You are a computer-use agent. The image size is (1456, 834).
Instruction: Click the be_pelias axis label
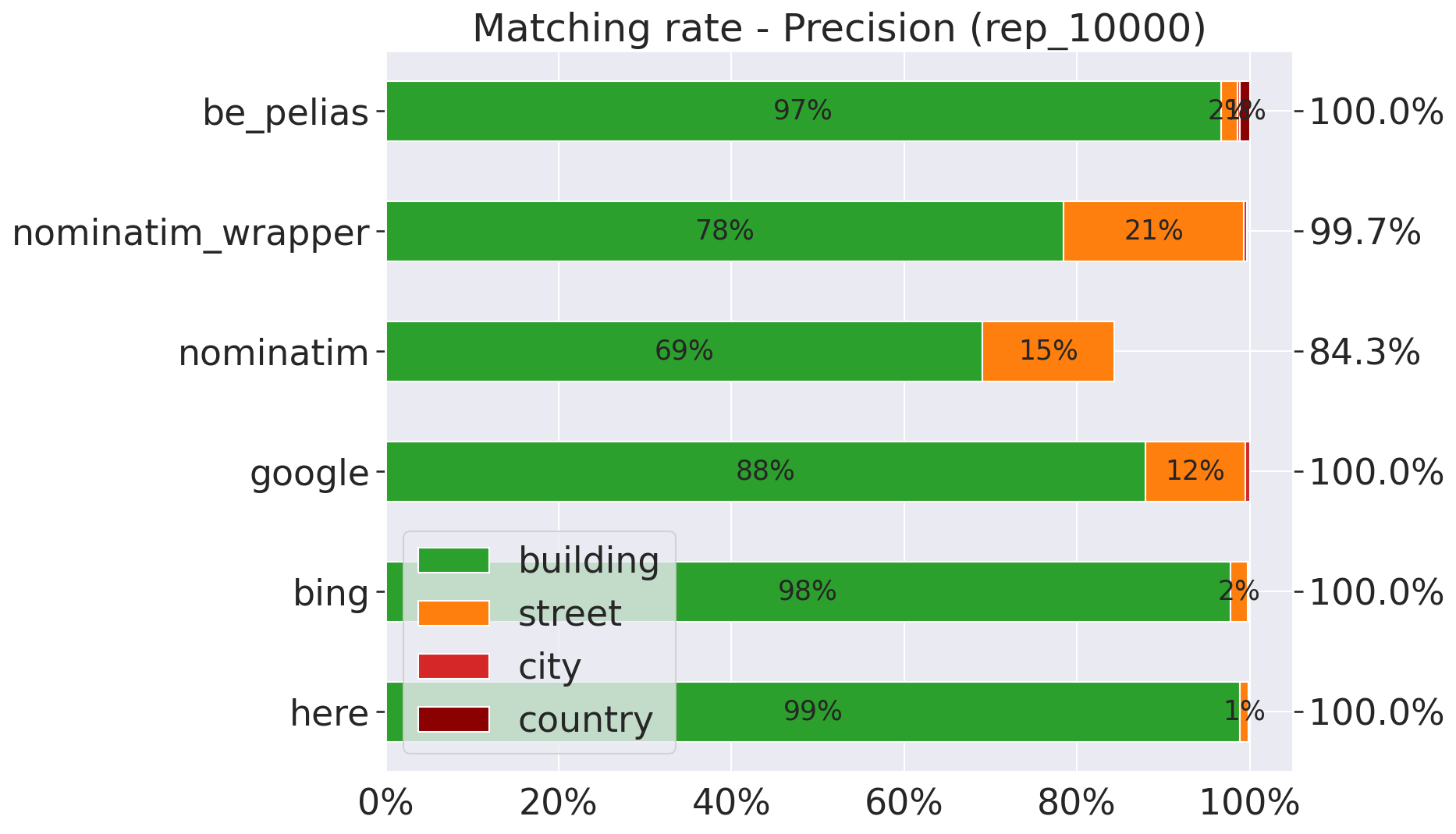(286, 112)
